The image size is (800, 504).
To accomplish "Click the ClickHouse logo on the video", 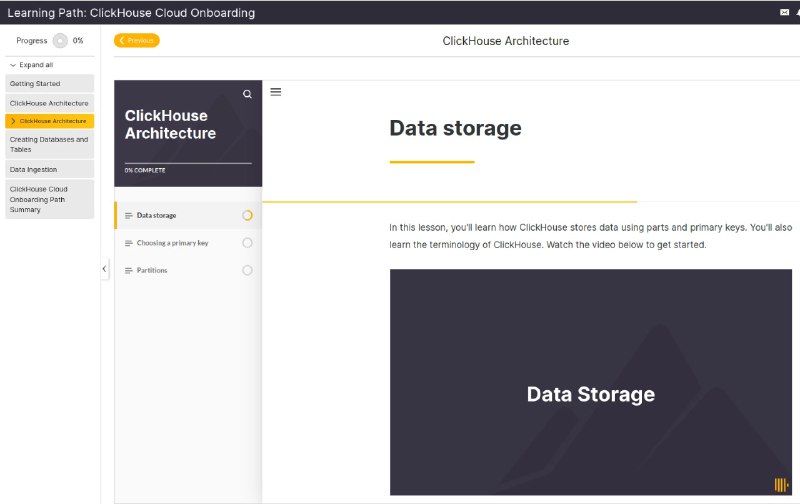I will point(781,485).
